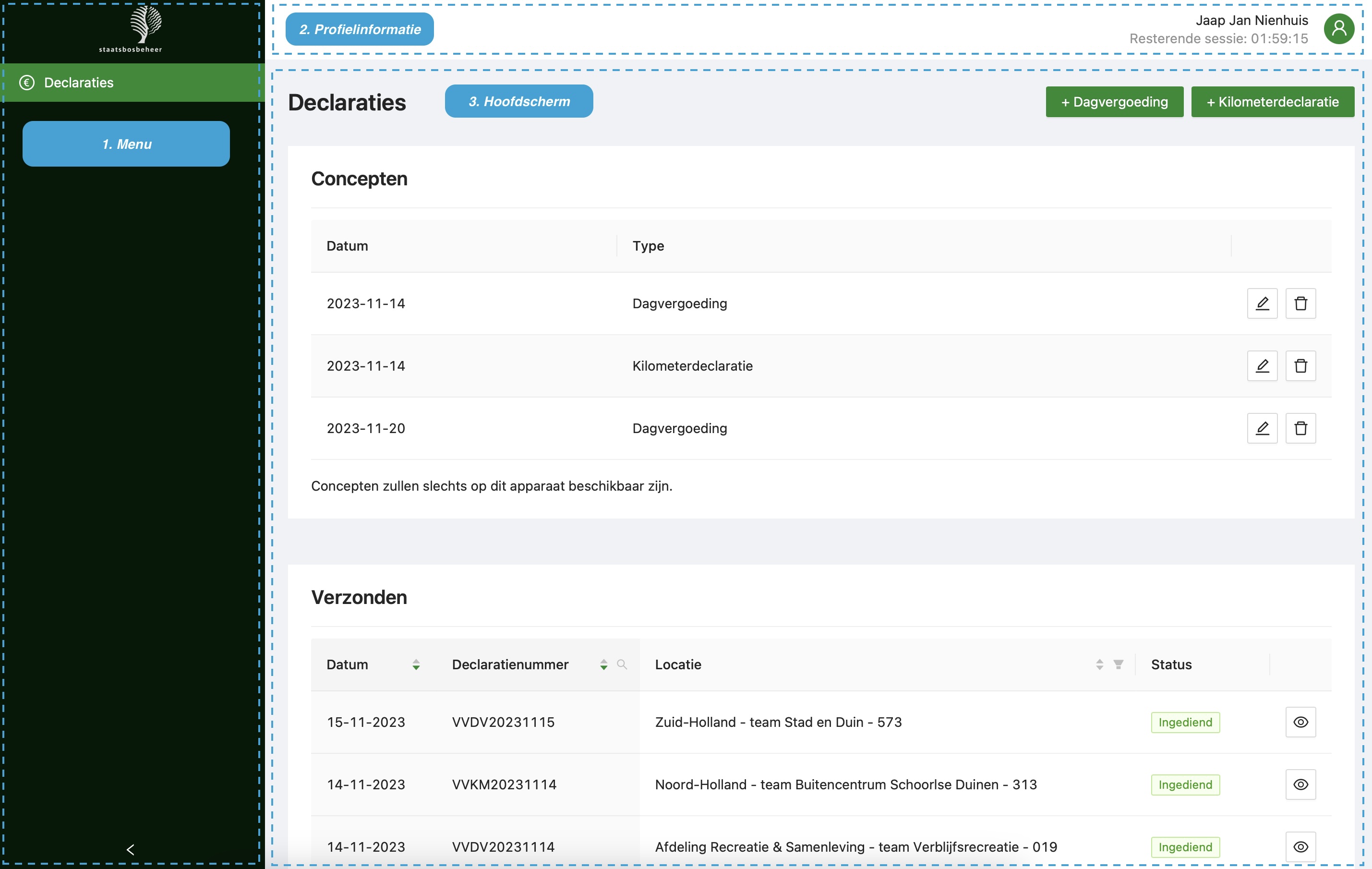Sort by Declaratienummer column arrows
The height and width of the screenshot is (869, 1372).
tap(603, 664)
